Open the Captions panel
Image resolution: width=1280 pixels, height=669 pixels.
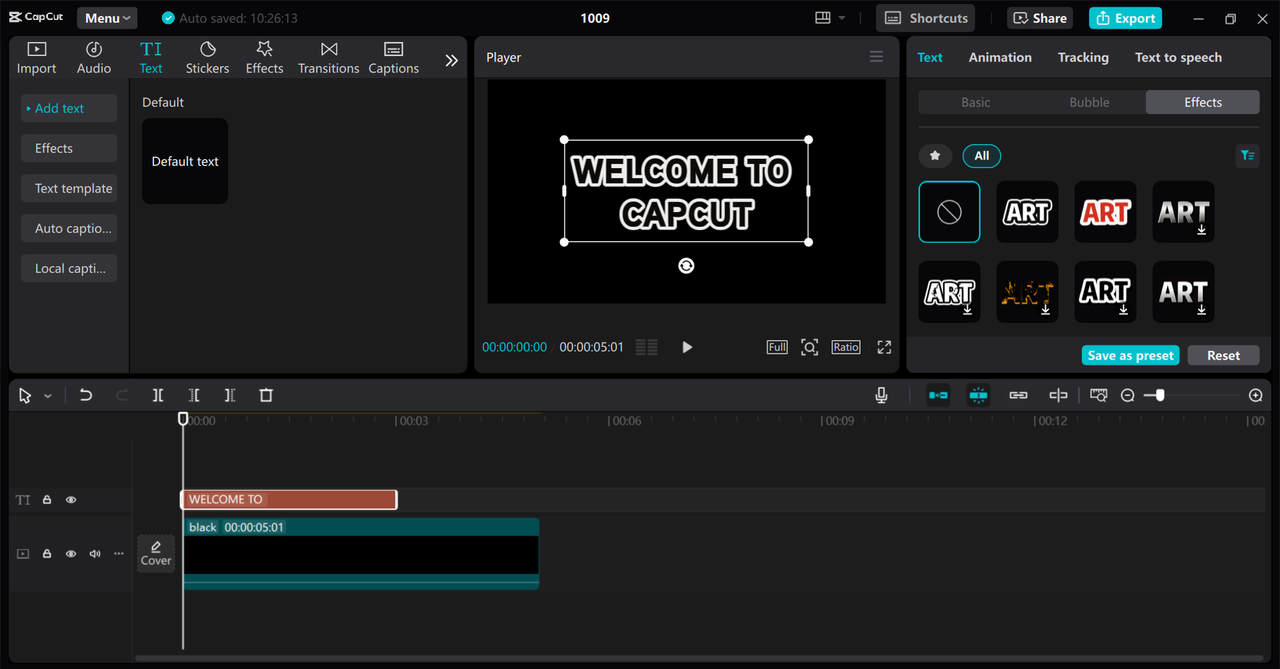393,58
